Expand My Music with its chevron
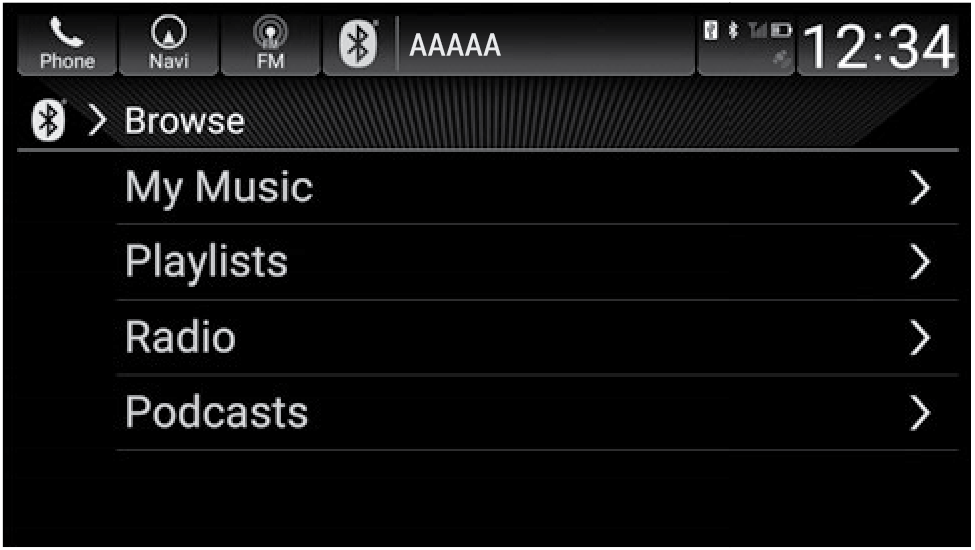The image size is (975, 550). (x=920, y=188)
